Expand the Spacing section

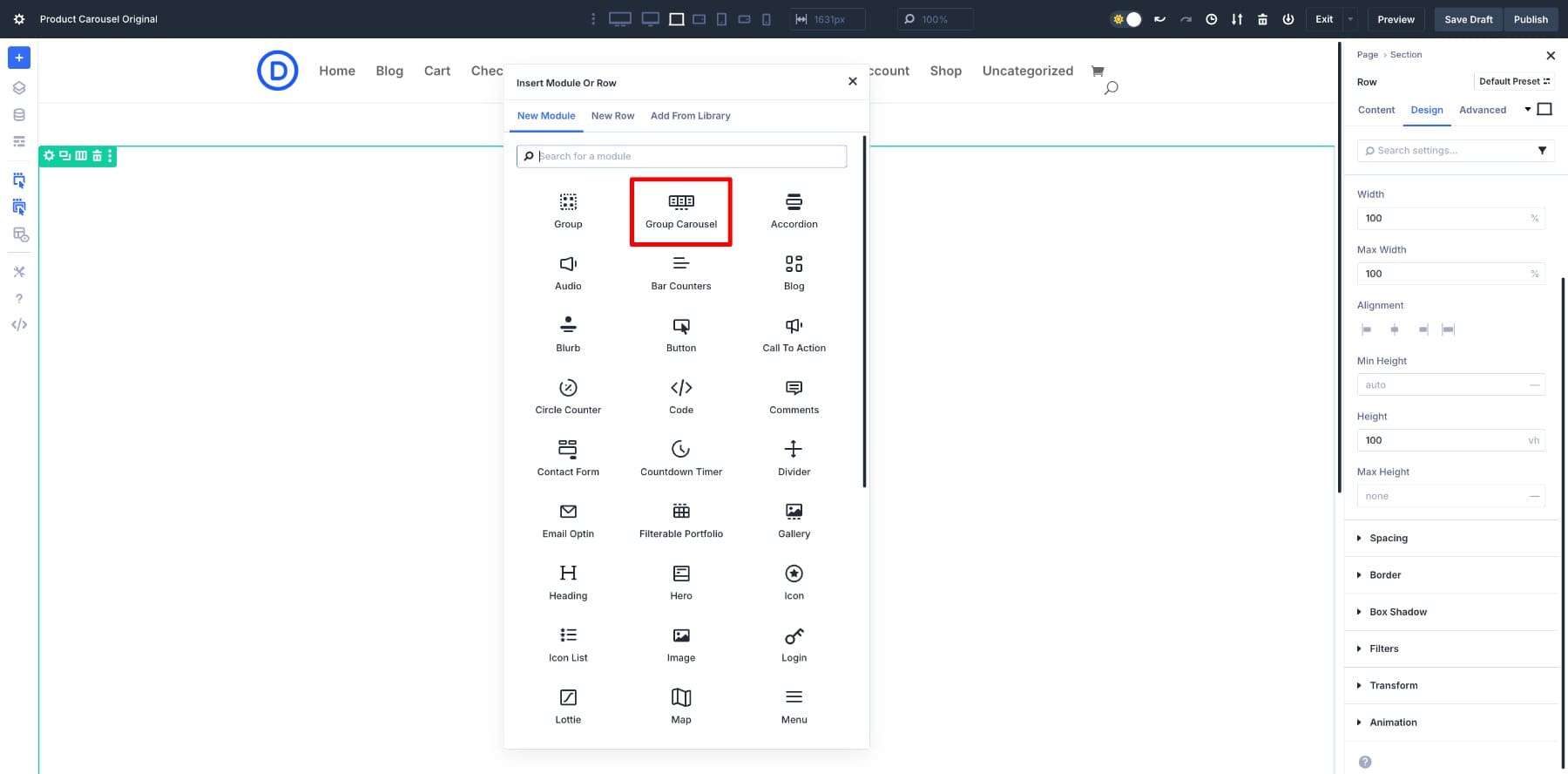(x=1450, y=538)
